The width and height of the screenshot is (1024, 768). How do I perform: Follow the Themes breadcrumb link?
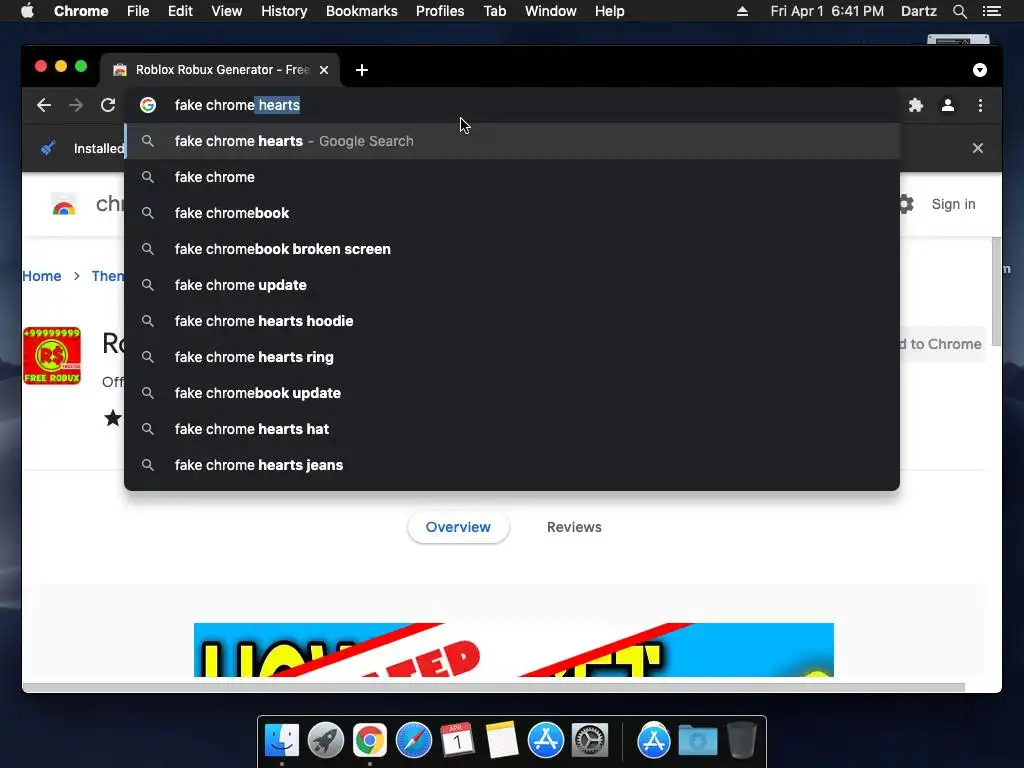(x=108, y=276)
